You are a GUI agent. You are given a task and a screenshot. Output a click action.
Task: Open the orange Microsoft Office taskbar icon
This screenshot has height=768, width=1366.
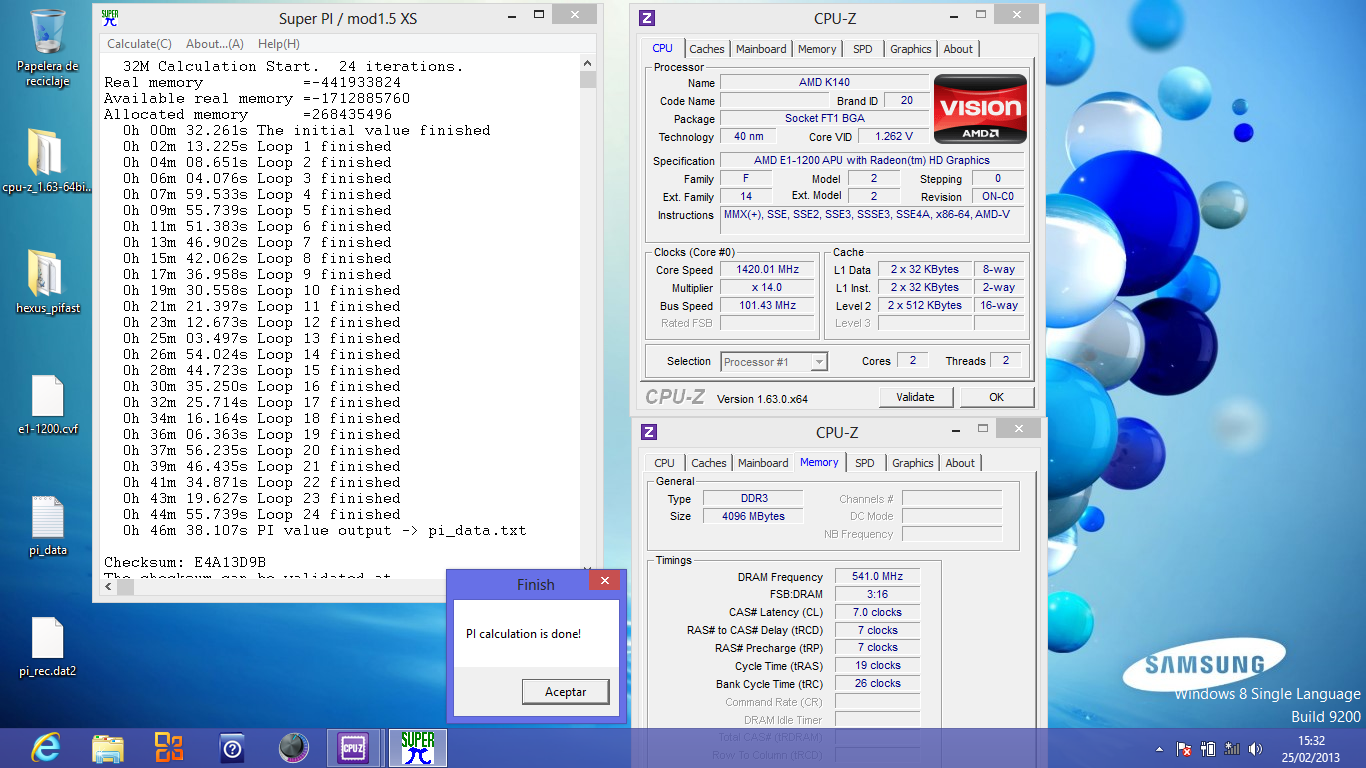[x=169, y=748]
